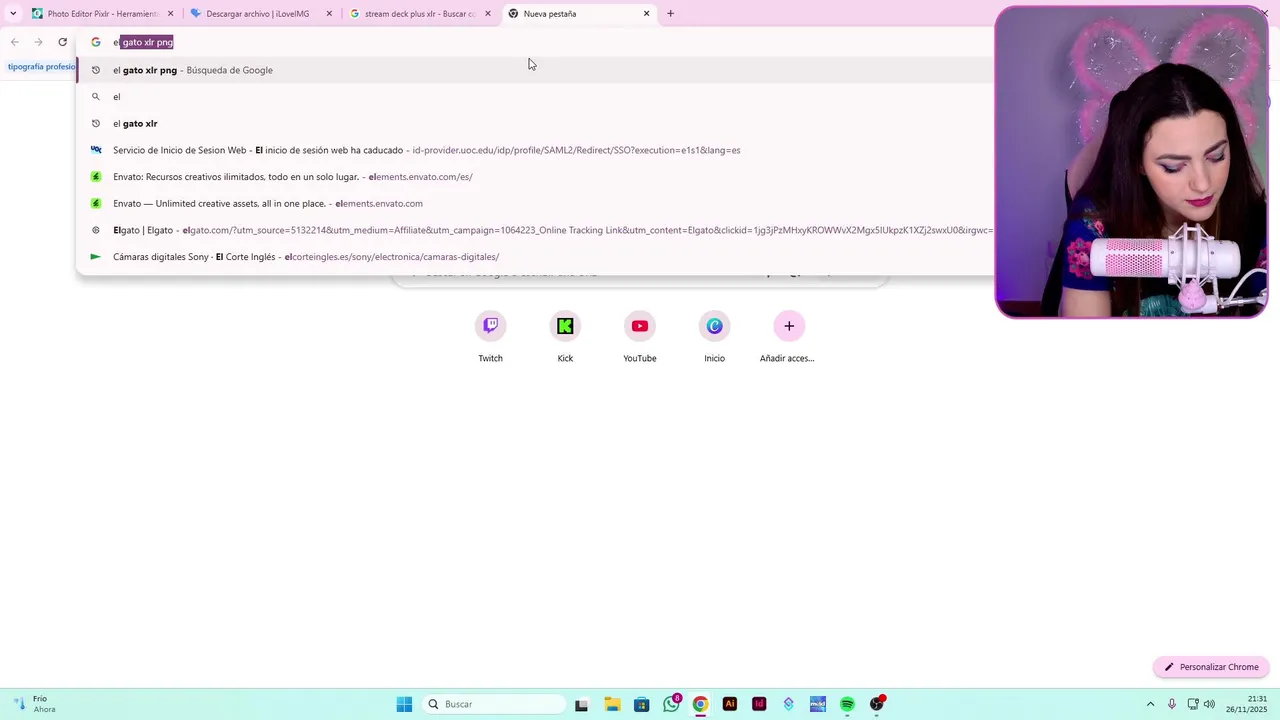Add a new shortcut with Añadir acceso
The width and height of the screenshot is (1280, 720).
tap(788, 337)
